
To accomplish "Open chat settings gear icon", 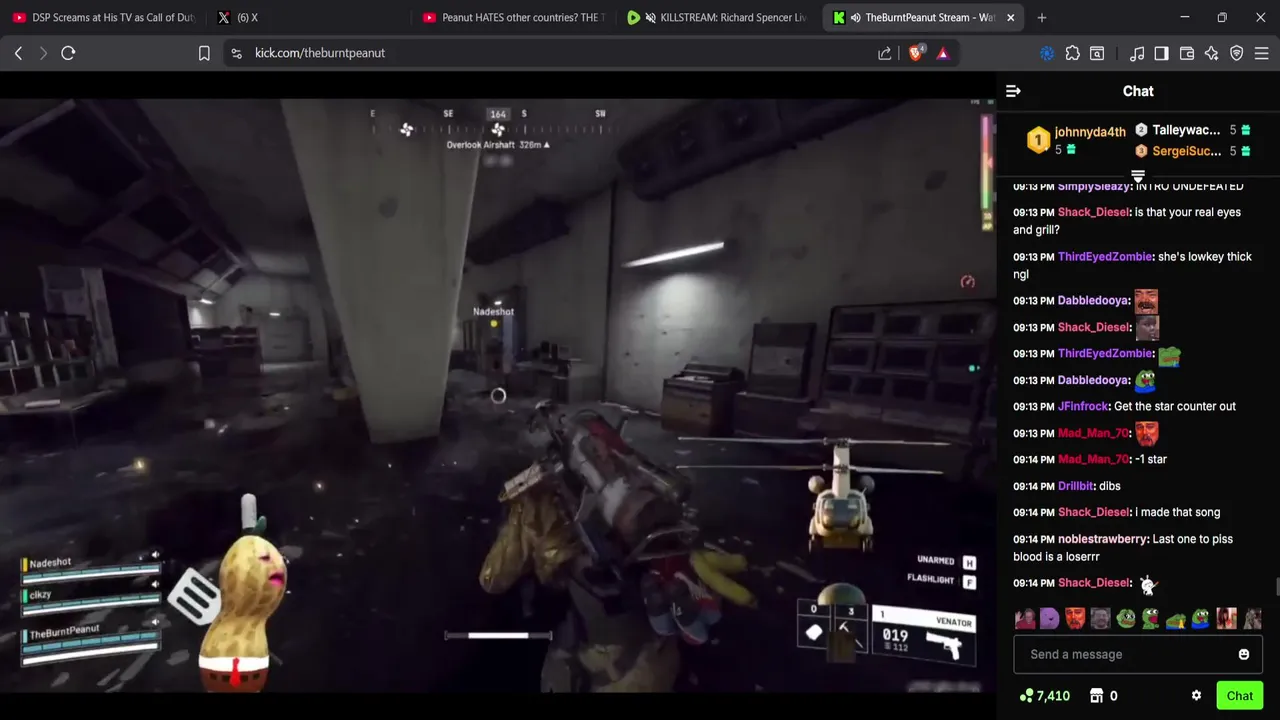I will tap(1196, 696).
